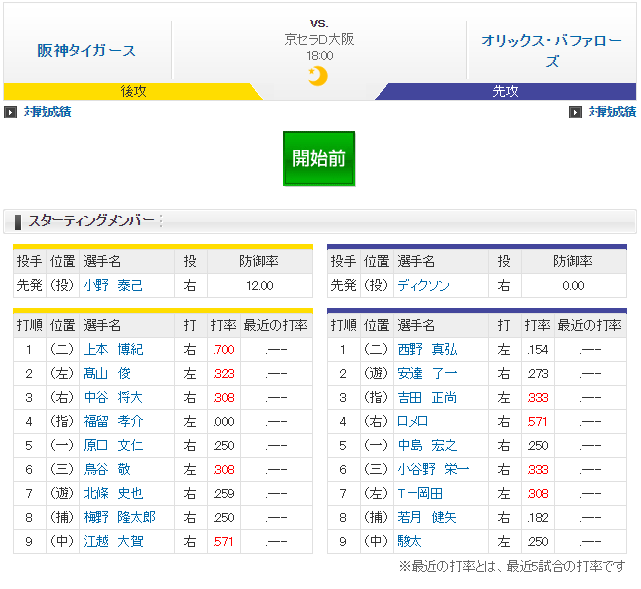This screenshot has height=589, width=641.
Task: Open player 江越 大賀 page
Action: (x=113, y=542)
